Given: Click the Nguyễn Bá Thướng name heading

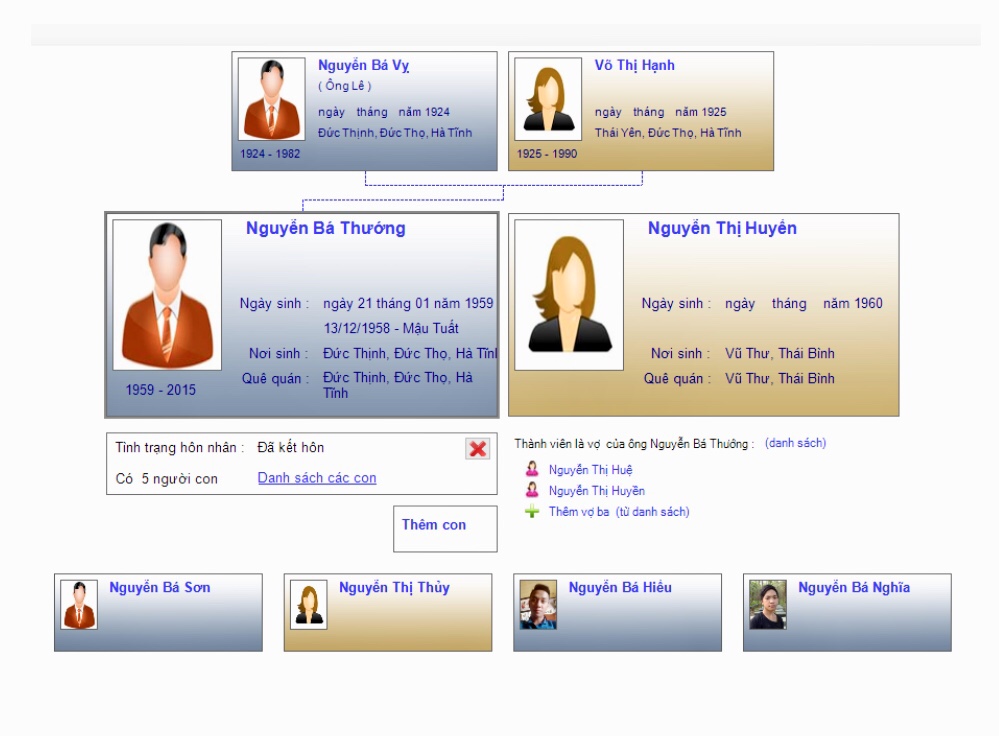Looking at the screenshot, I should (326, 228).
